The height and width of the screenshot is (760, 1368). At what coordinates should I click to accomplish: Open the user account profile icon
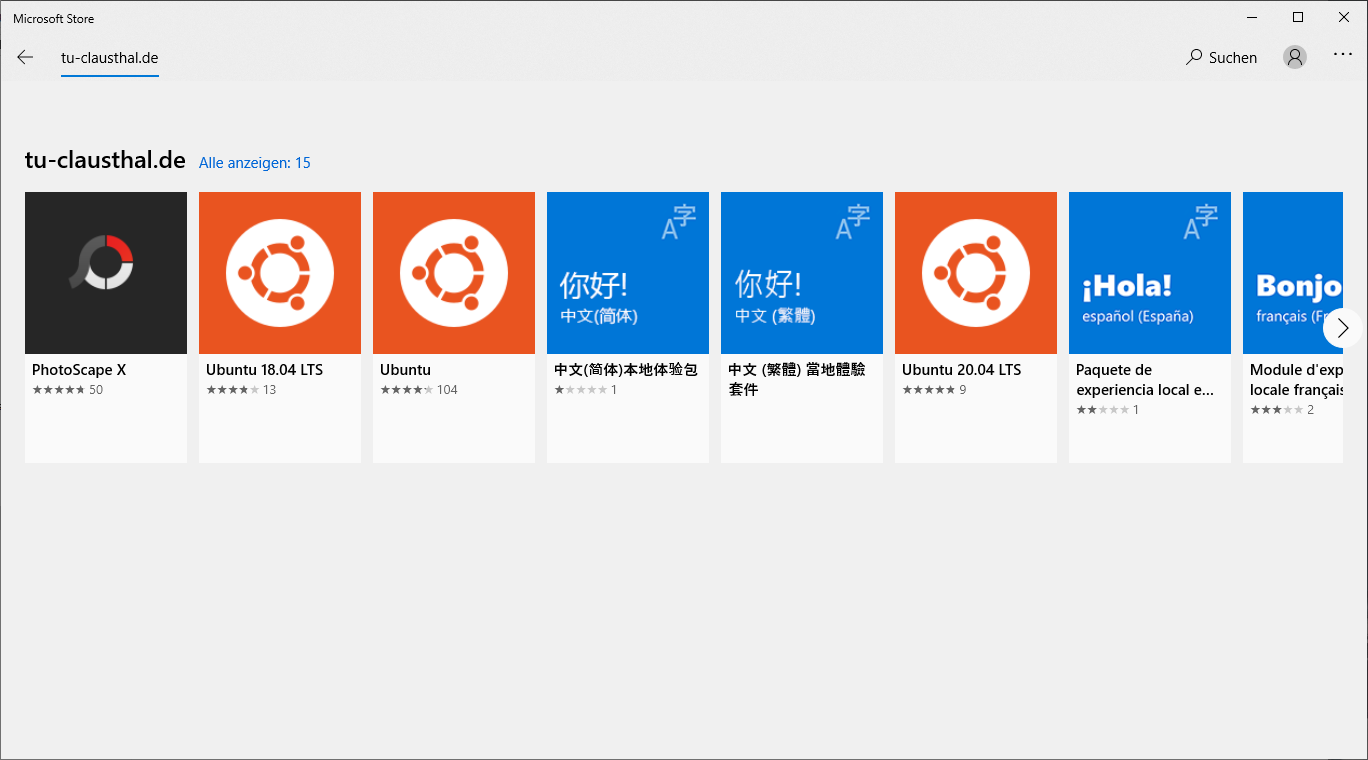pos(1295,57)
